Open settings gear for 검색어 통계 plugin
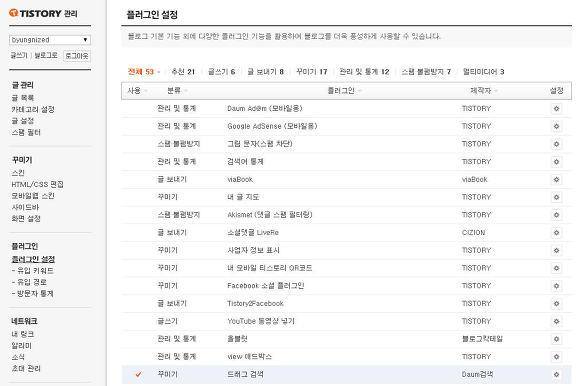 [x=556, y=162]
